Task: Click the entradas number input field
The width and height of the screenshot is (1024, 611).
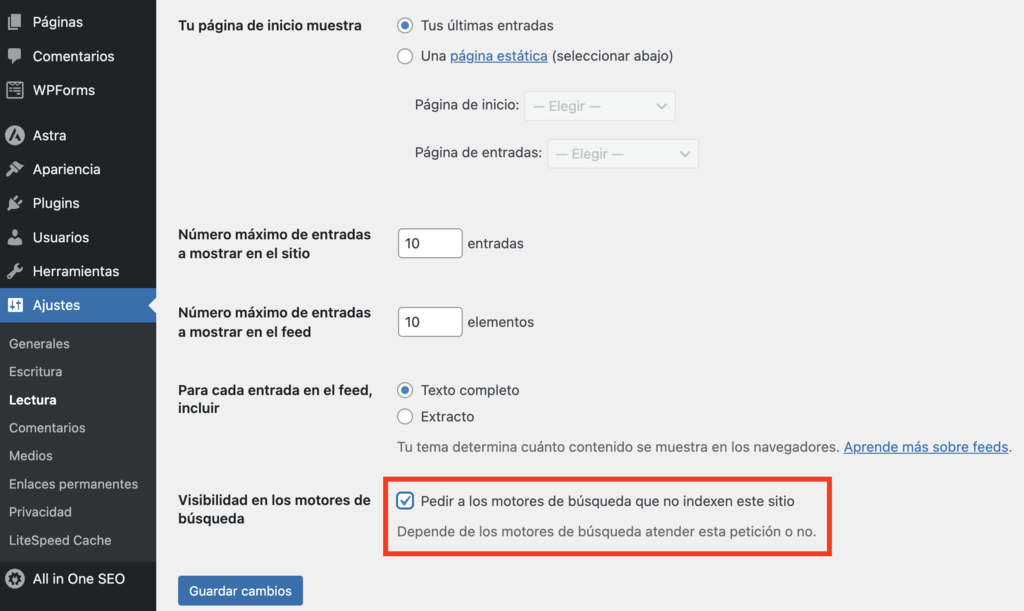Action: [429, 242]
